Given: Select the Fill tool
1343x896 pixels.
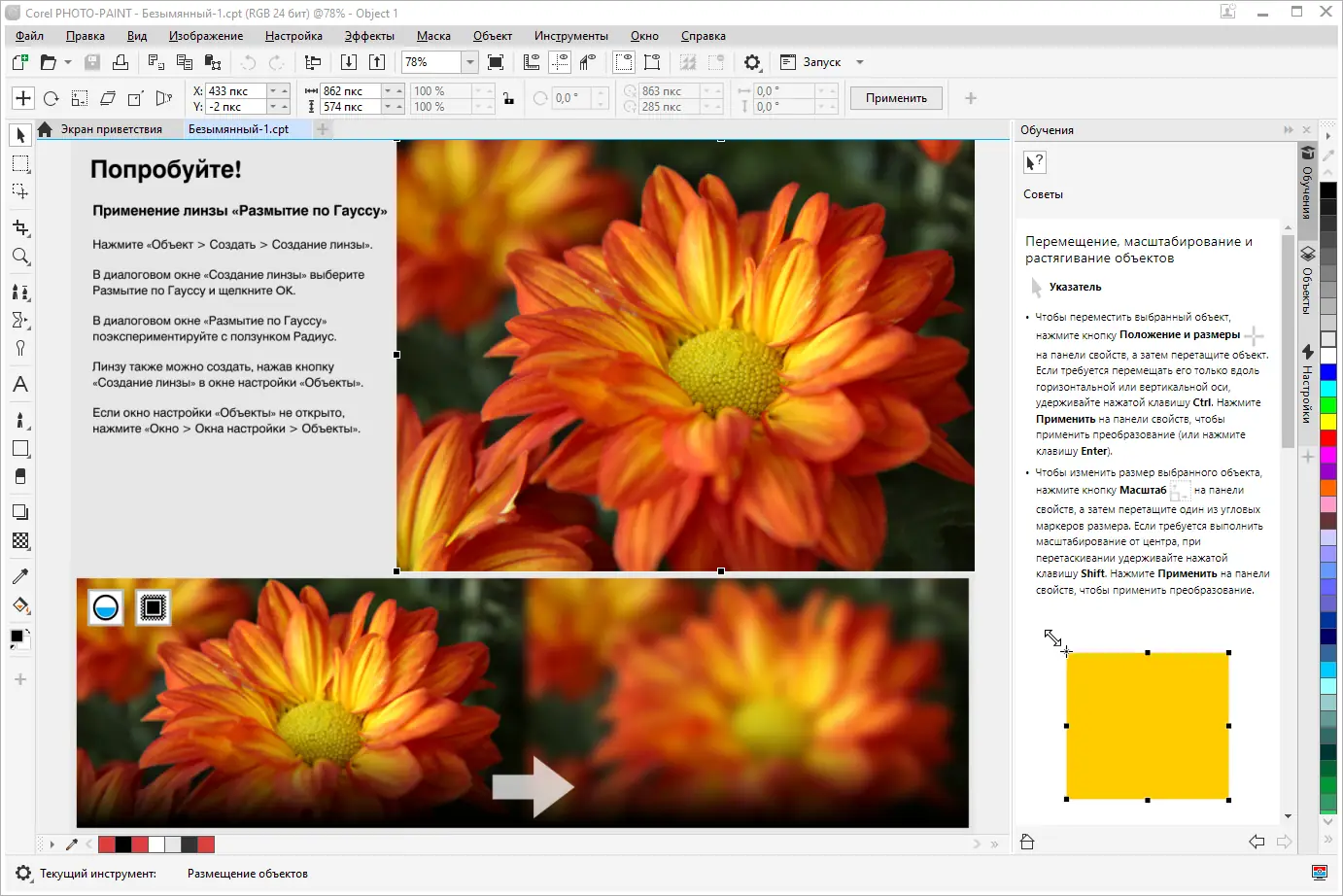Looking at the screenshot, I should (x=19, y=605).
